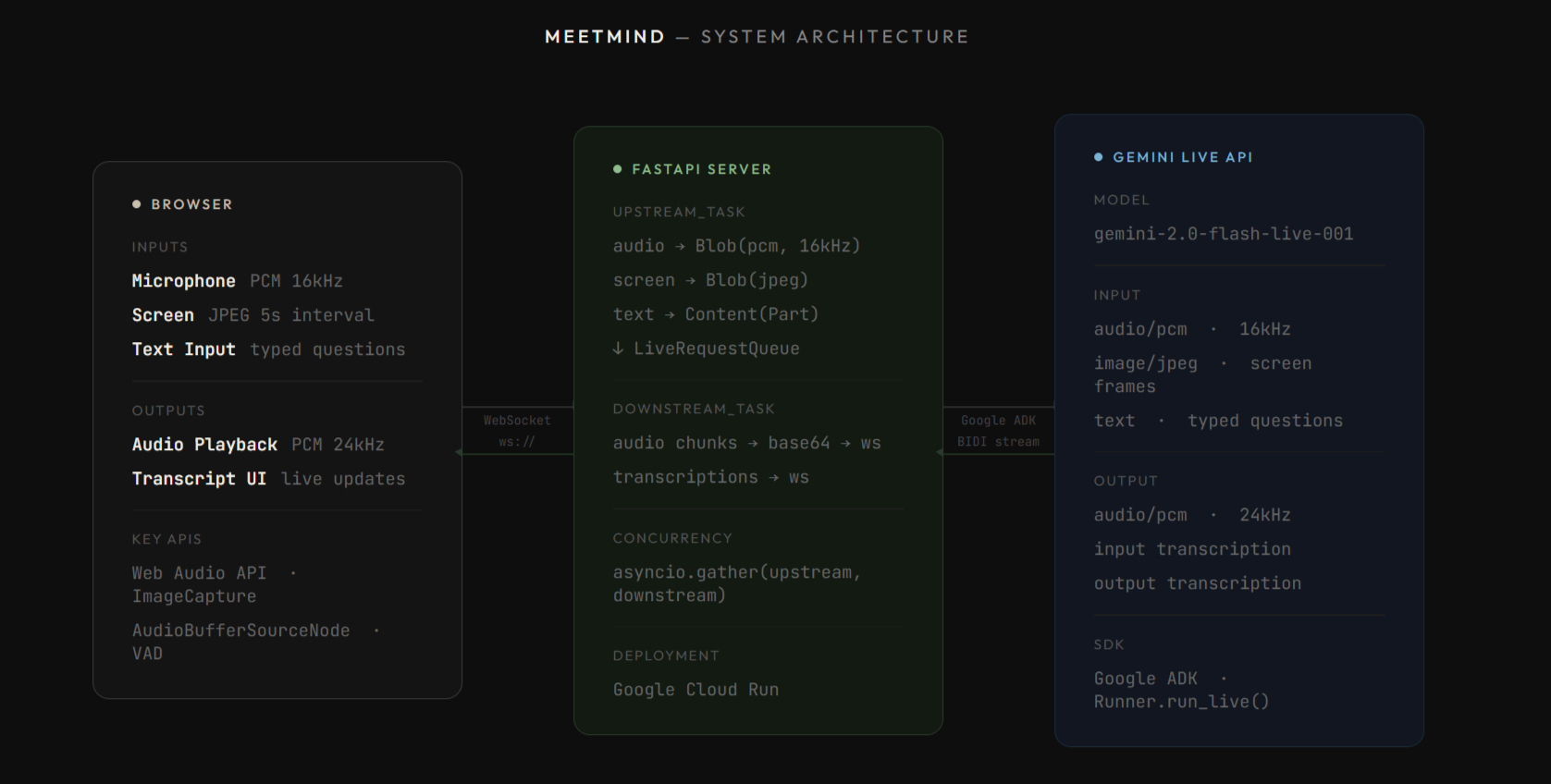The image size is (1551, 784).
Task: Select the audio chunks → base64 → ws line
Action: point(746,443)
